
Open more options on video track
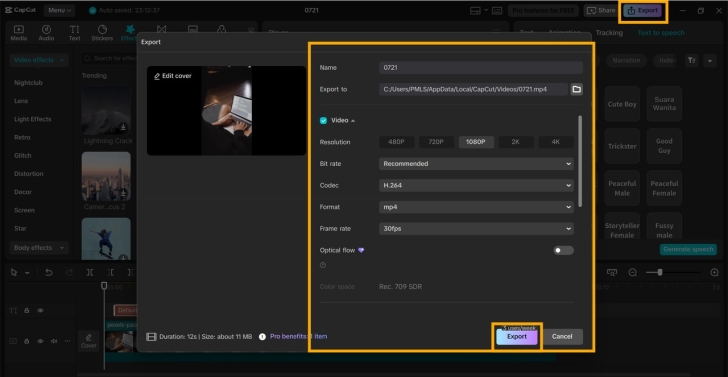tap(68, 341)
